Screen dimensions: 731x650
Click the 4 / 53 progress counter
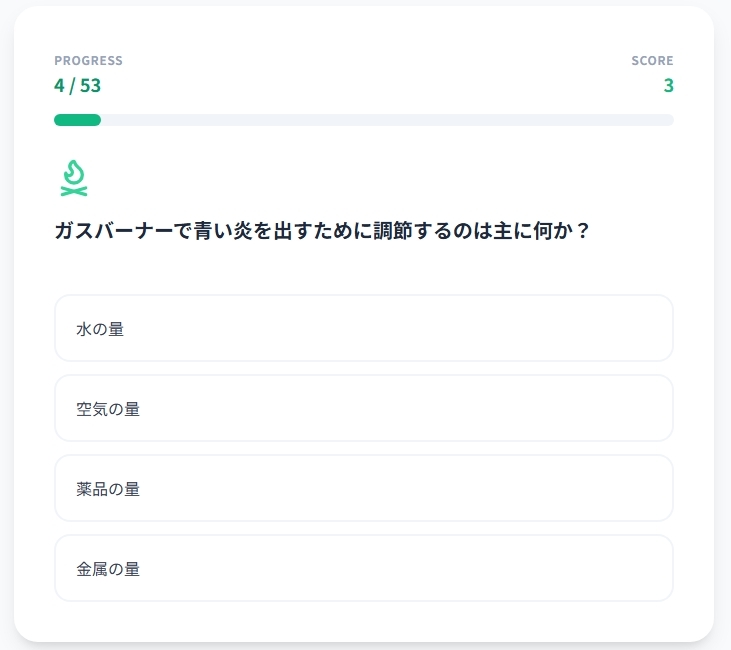coord(77,85)
